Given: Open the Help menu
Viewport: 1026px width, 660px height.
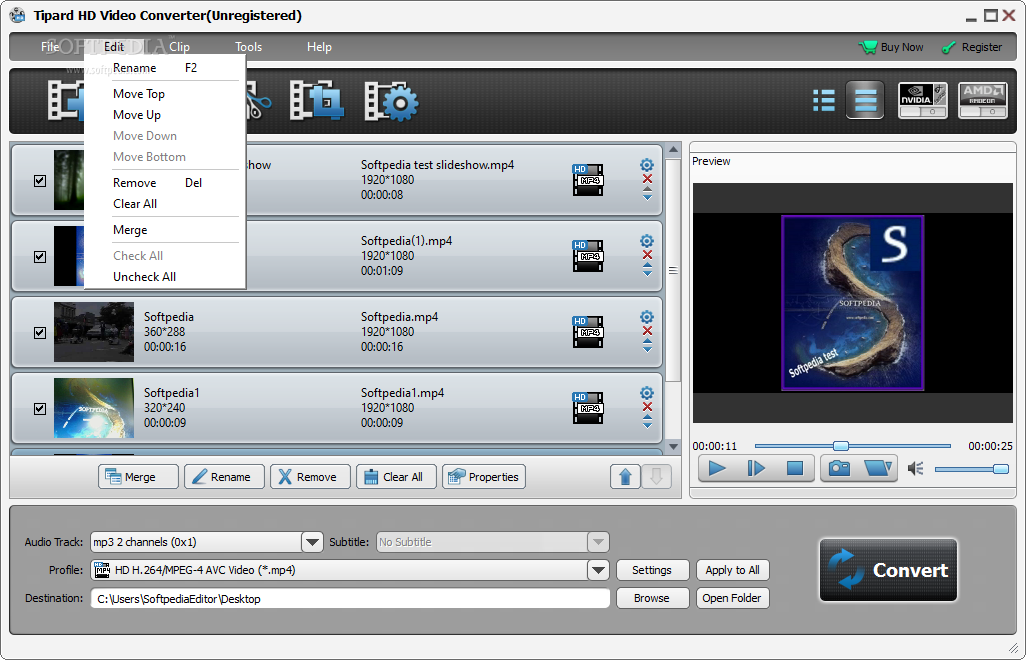Looking at the screenshot, I should point(319,47).
